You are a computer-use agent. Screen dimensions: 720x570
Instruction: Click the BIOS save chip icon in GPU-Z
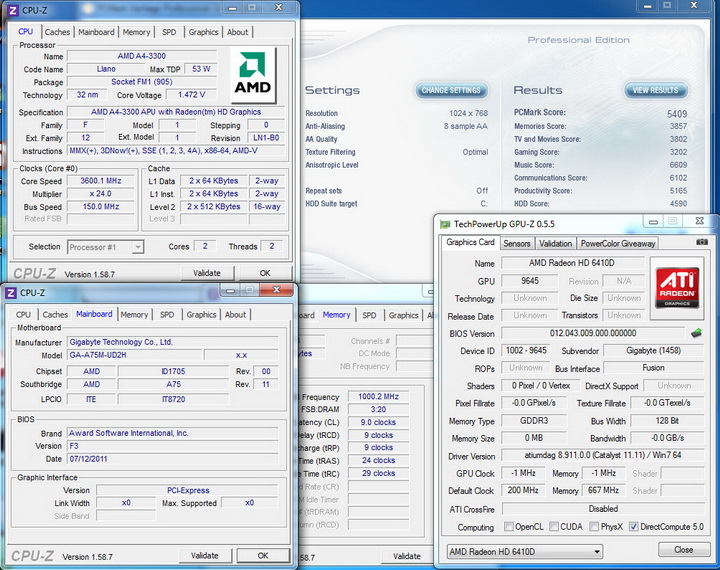click(696, 333)
